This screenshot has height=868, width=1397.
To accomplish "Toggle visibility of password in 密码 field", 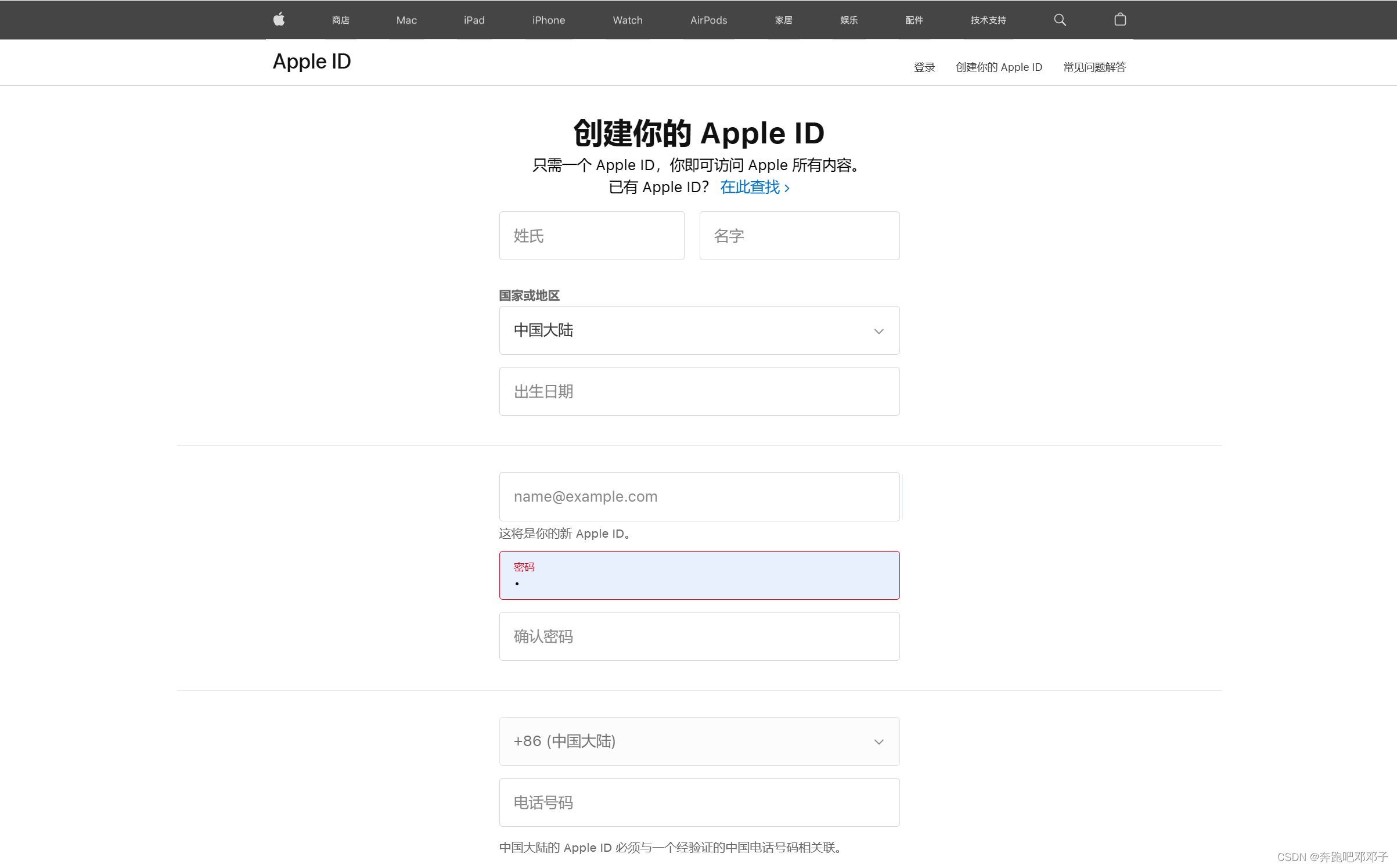I will [877, 575].
